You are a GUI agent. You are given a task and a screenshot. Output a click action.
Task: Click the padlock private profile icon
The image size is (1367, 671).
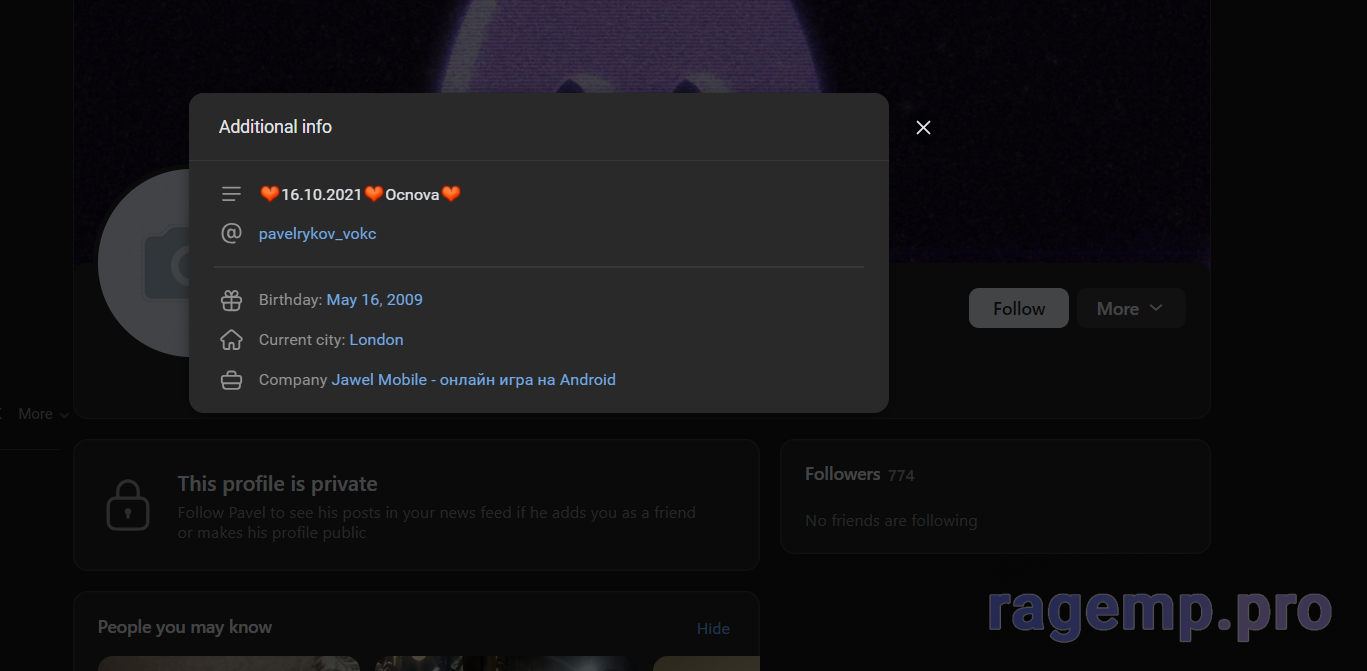[128, 505]
